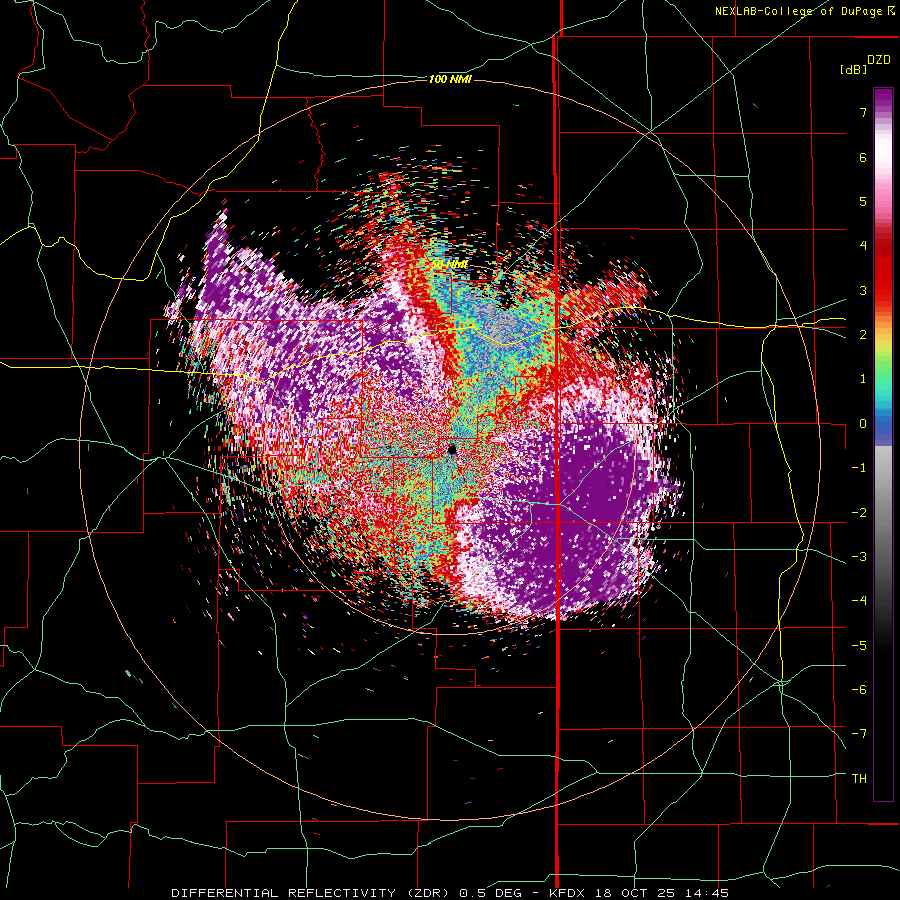900x900 pixels.
Task: Click the '-2' value on color scale
Action: [859, 513]
